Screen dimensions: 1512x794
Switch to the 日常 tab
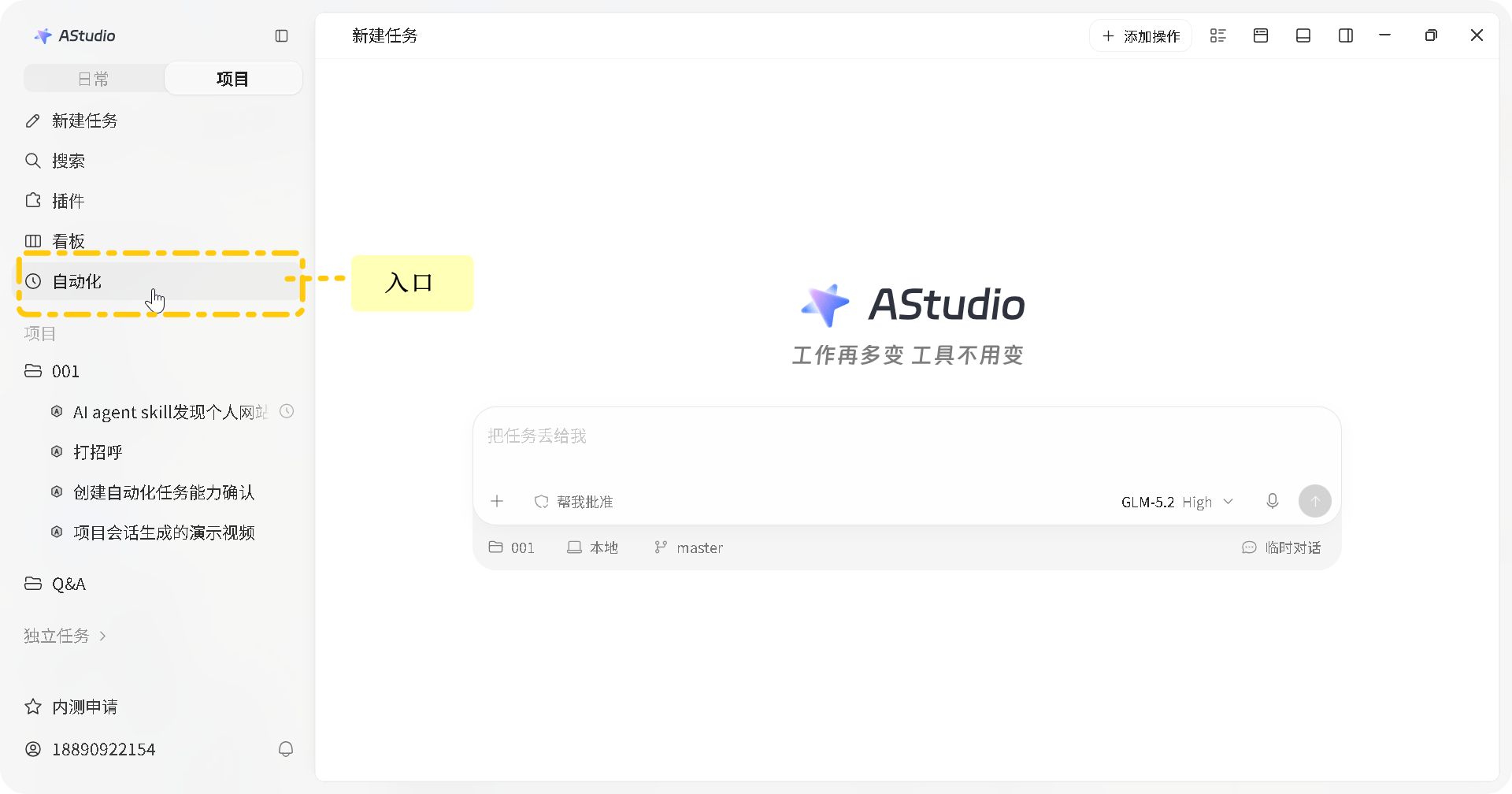[x=94, y=79]
